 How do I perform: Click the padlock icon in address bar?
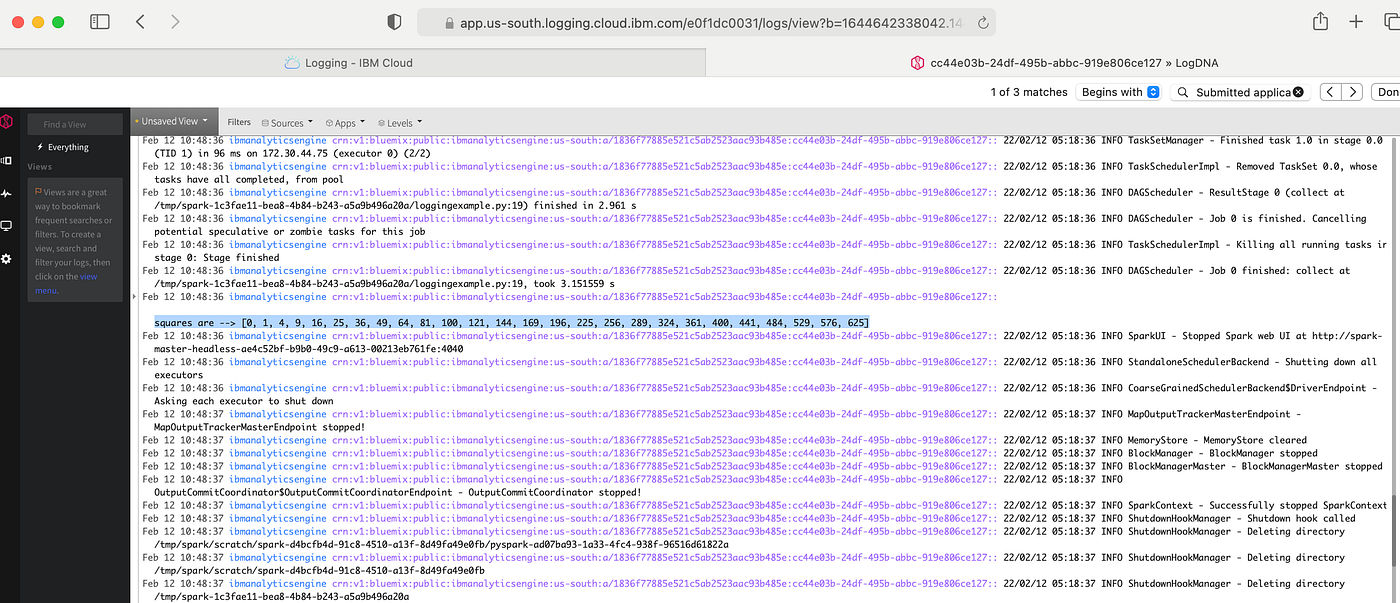click(x=449, y=22)
